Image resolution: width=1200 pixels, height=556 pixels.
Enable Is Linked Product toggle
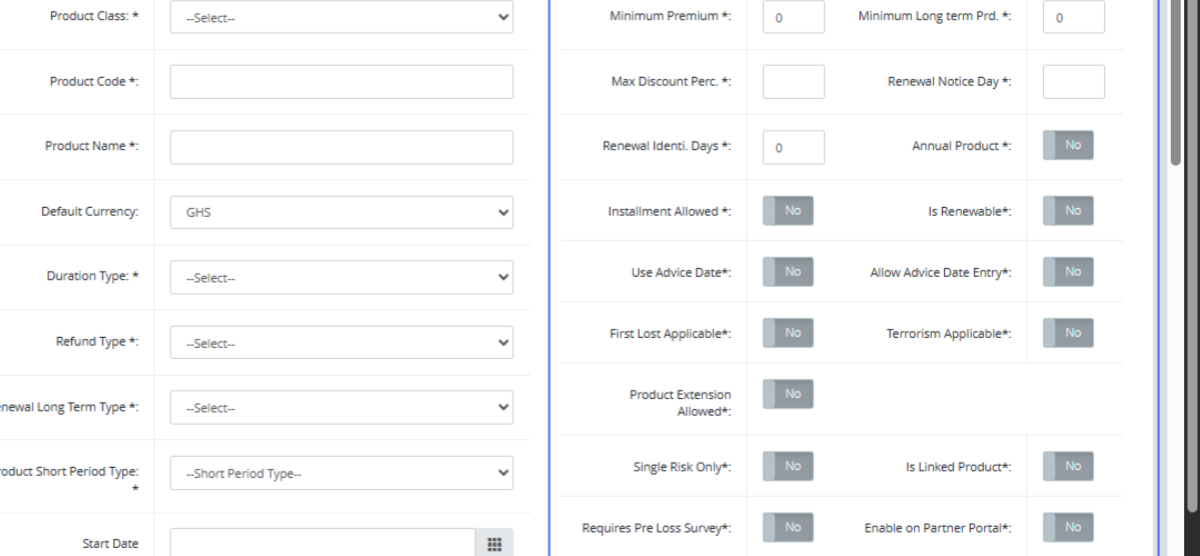(1068, 466)
